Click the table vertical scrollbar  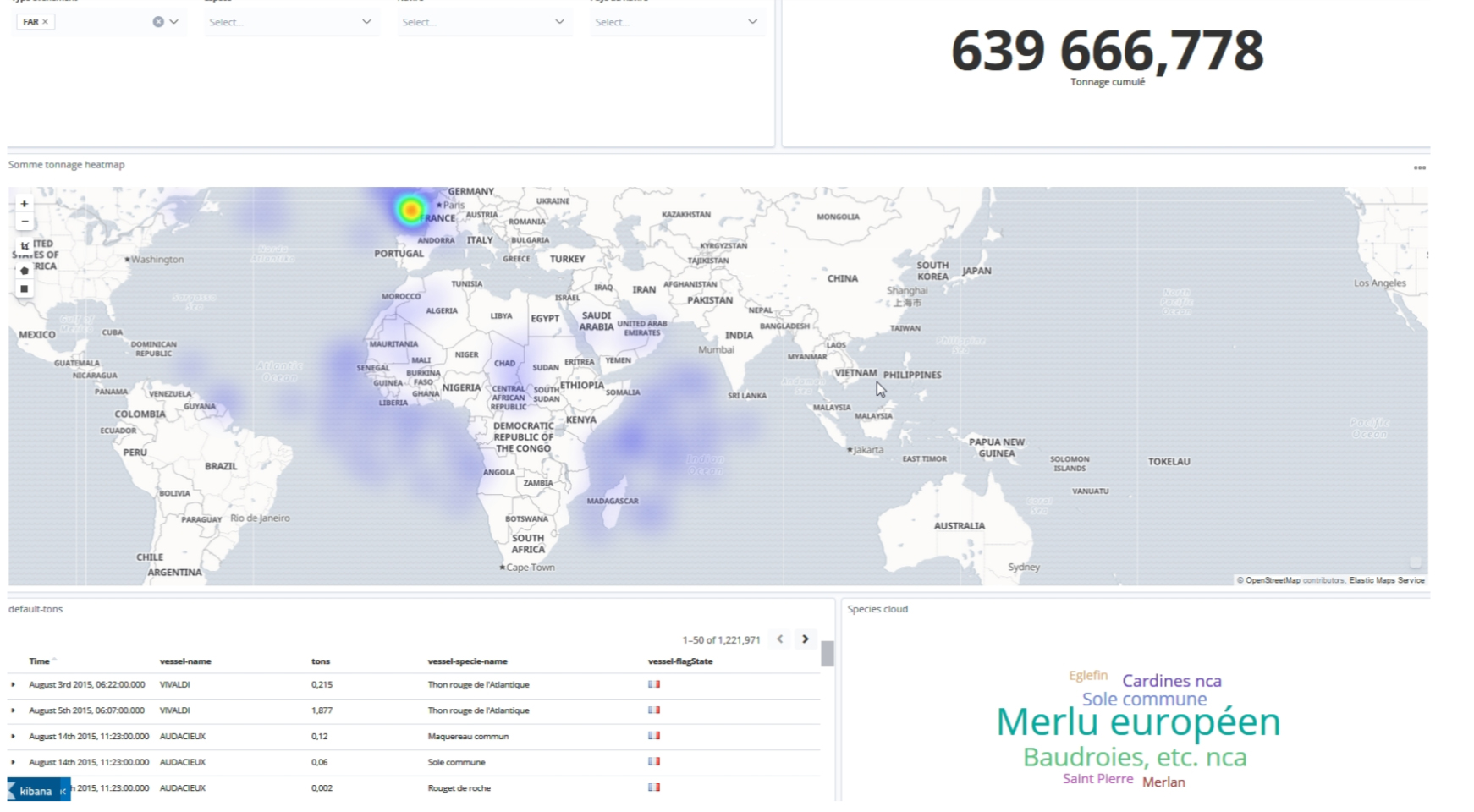[x=827, y=653]
